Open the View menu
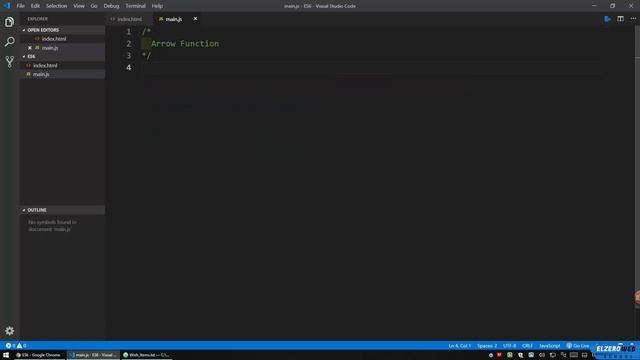Image resolution: width=640 pixels, height=360 pixels. pos(79,6)
